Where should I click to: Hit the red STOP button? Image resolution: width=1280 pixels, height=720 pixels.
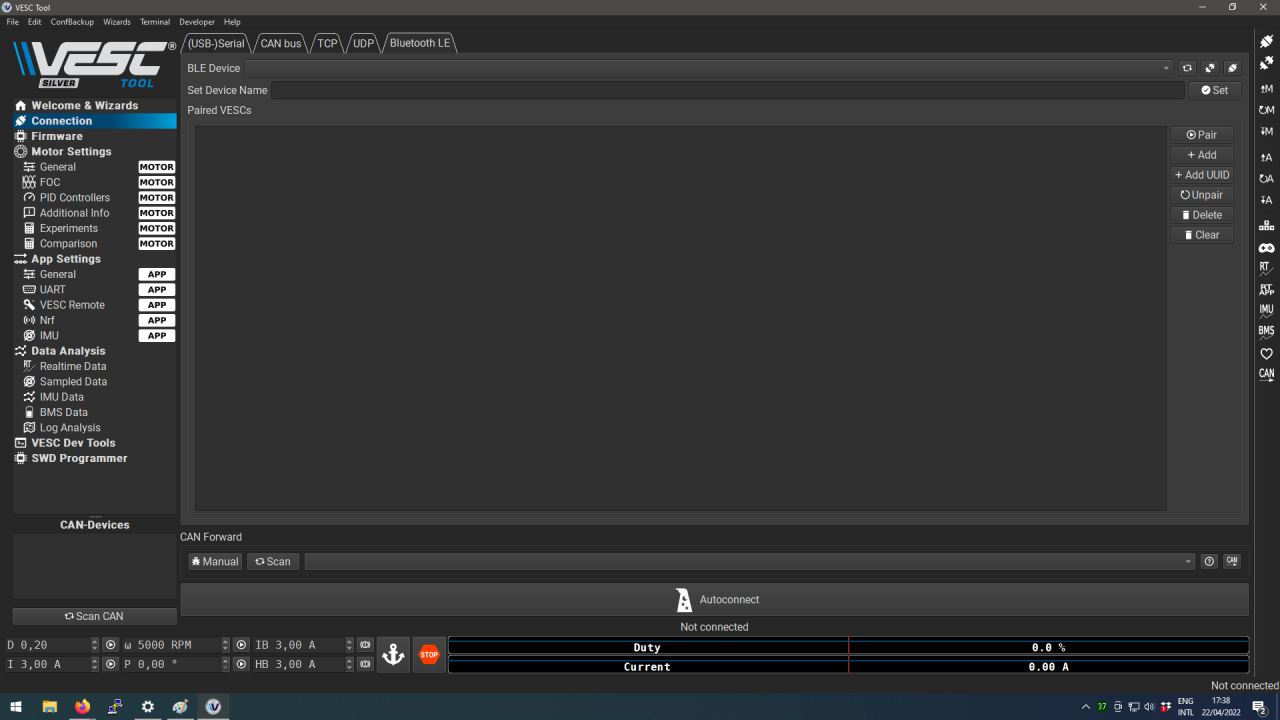[x=429, y=655]
